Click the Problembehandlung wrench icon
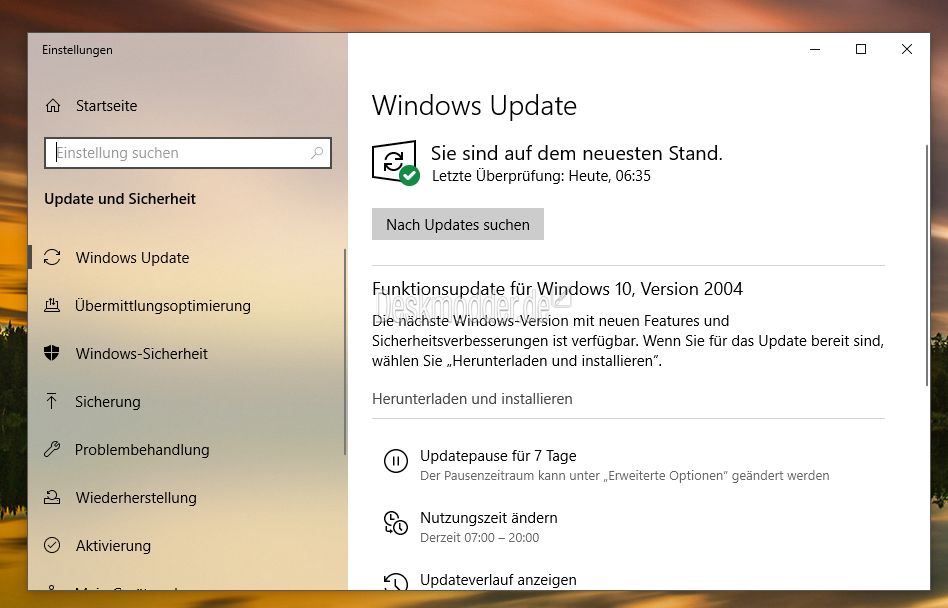 click(x=52, y=449)
